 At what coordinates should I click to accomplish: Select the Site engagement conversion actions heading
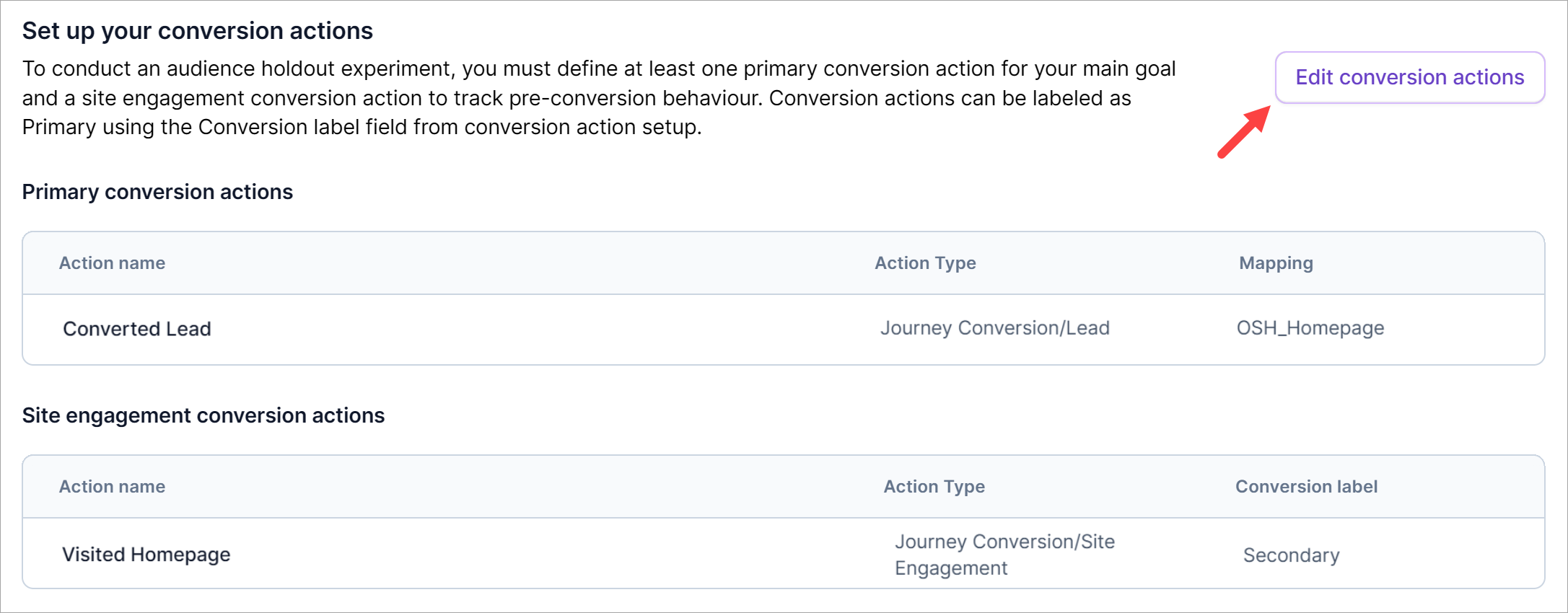click(203, 415)
